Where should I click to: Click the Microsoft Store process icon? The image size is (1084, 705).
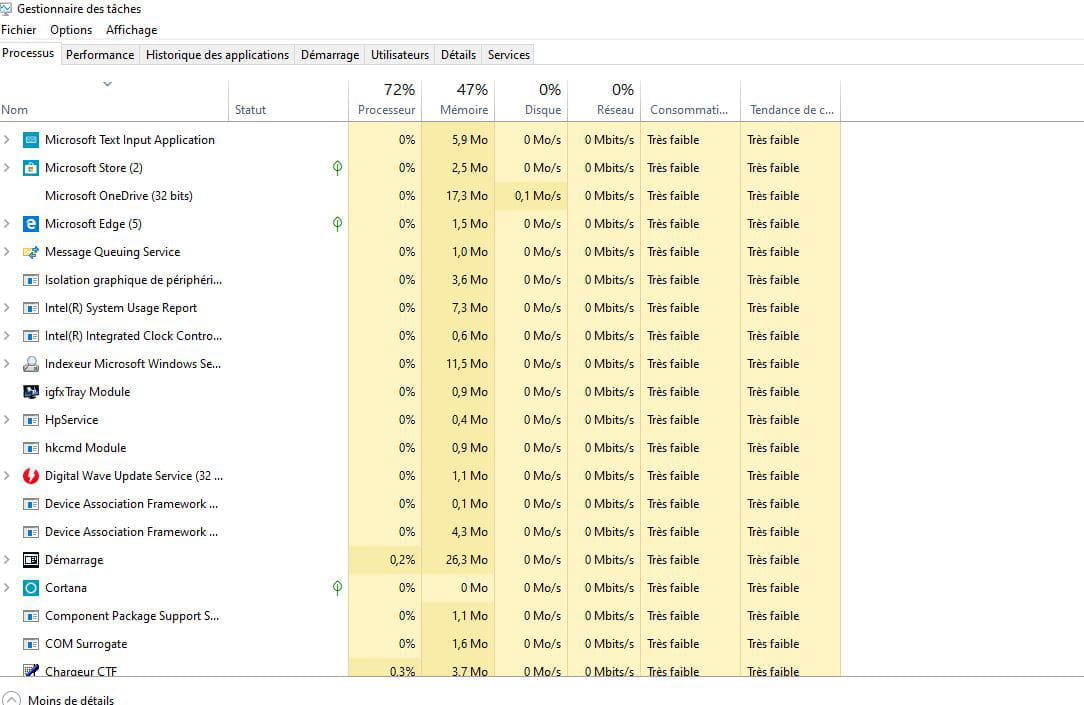coord(30,168)
